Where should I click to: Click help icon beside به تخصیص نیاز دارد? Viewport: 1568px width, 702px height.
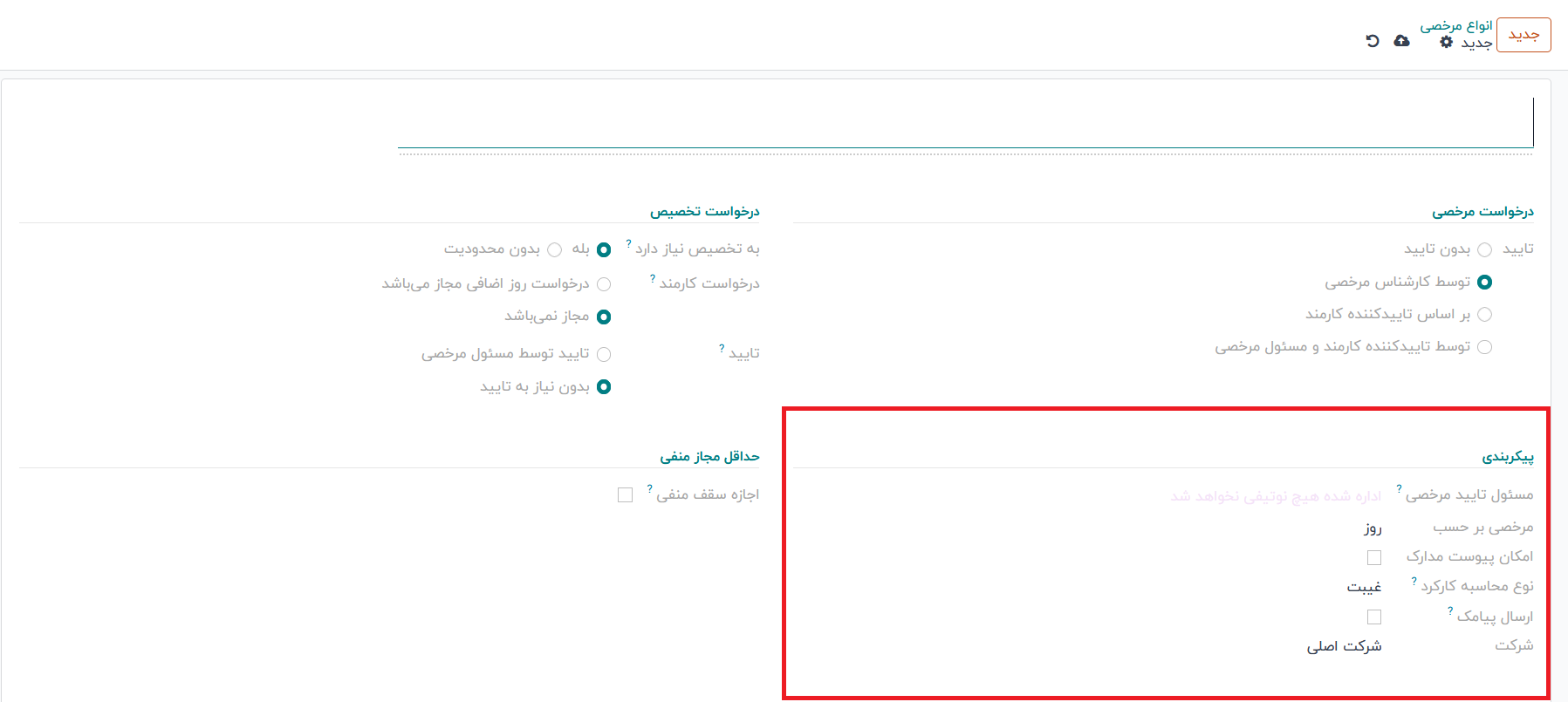tap(628, 244)
